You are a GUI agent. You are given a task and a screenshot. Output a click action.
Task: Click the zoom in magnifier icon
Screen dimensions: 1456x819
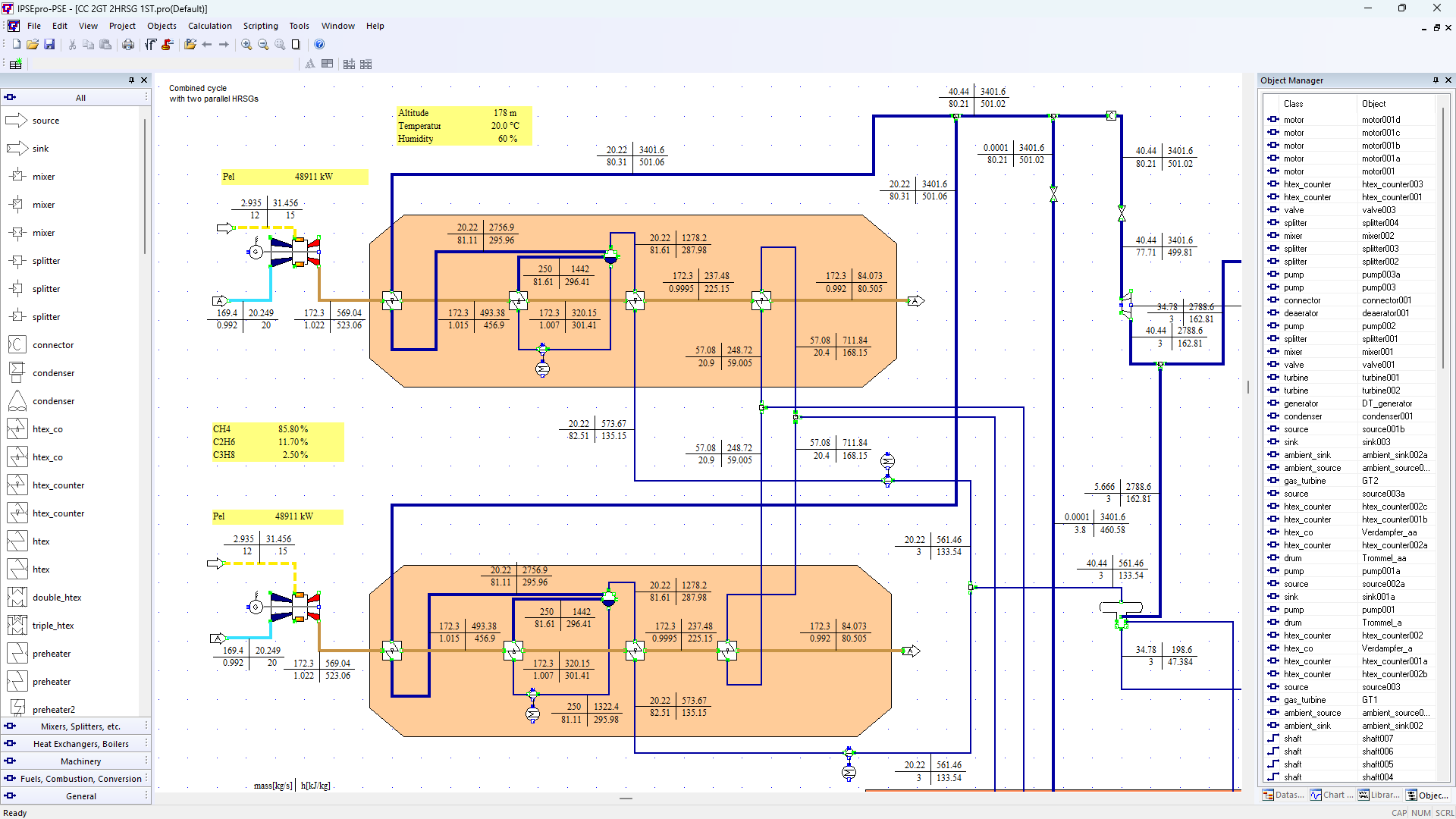[x=246, y=45]
